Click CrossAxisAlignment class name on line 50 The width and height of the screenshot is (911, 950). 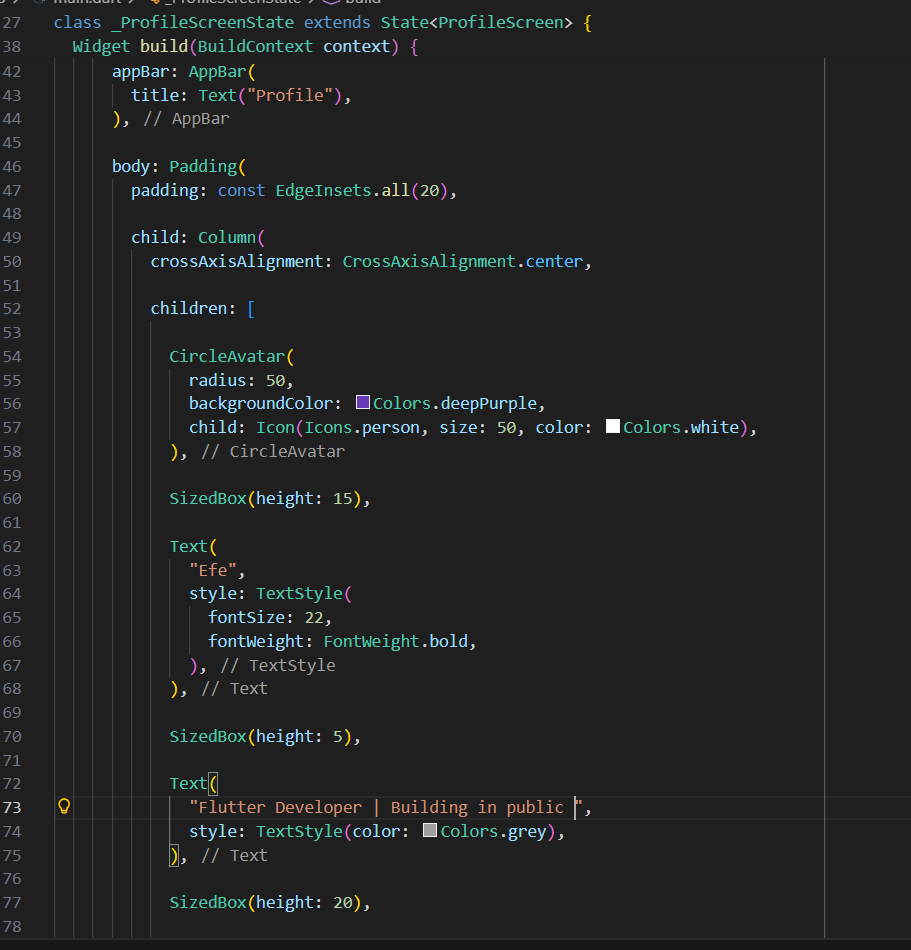point(429,261)
